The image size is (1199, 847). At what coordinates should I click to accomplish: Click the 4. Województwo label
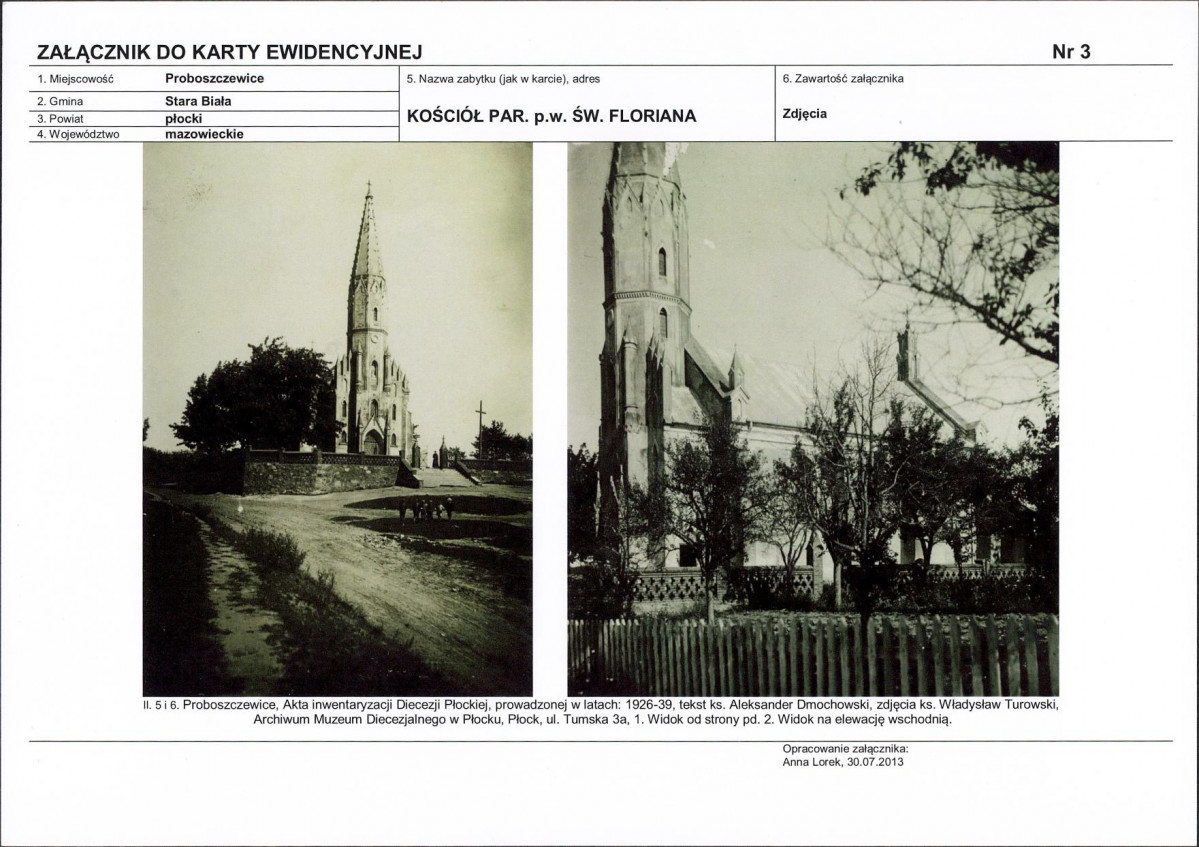pos(78,135)
